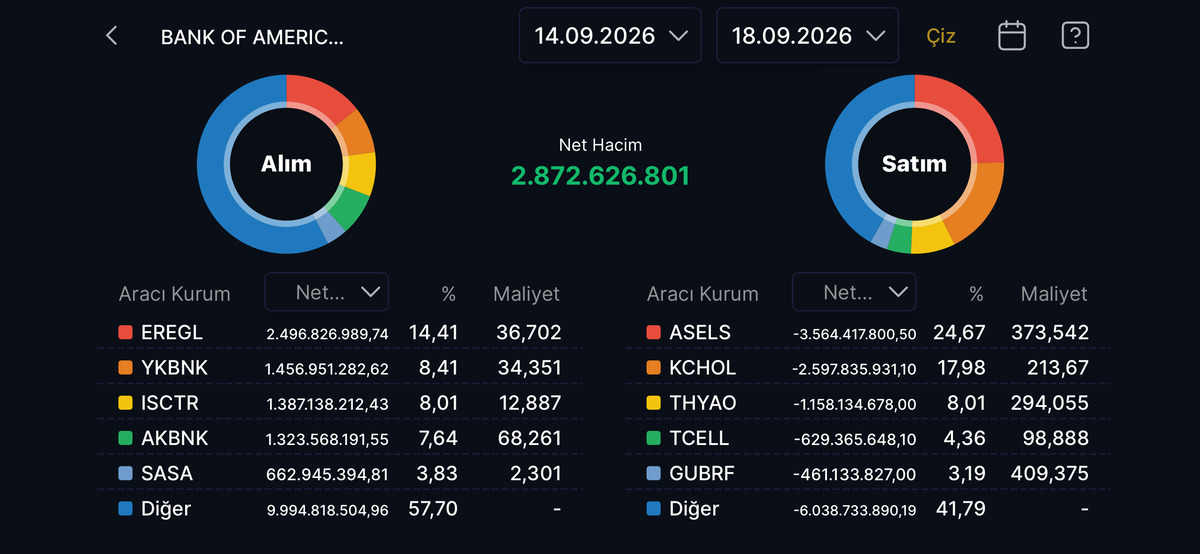Click the Net Hacim value 2.872.626.801

[x=600, y=176]
